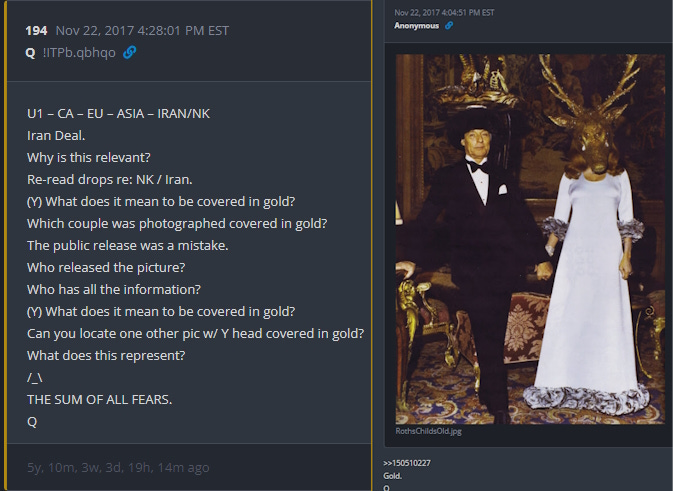Enlarge the stag-head couple image
The width and height of the screenshot is (673, 491).
530,239
